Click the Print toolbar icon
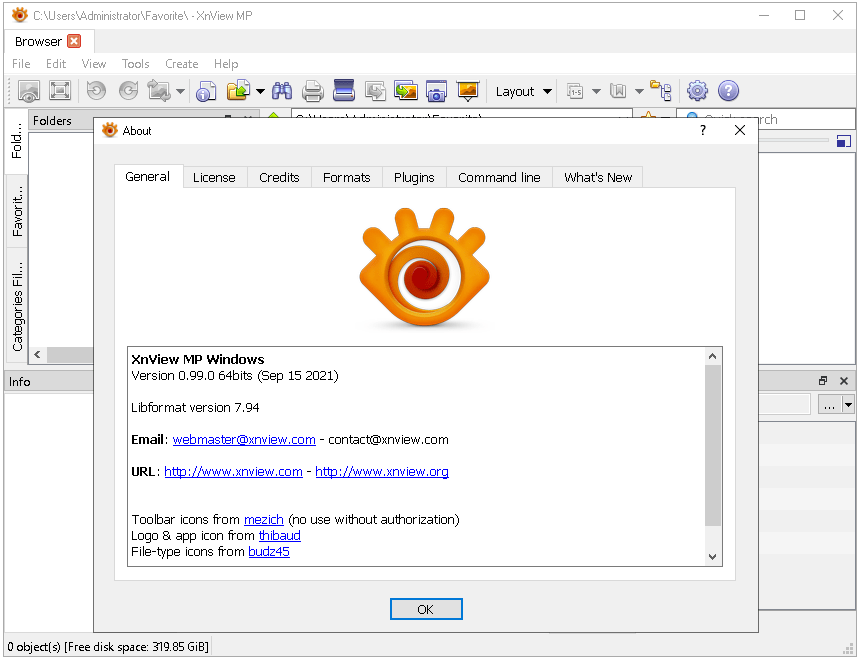860x659 pixels. pyautogui.click(x=313, y=91)
